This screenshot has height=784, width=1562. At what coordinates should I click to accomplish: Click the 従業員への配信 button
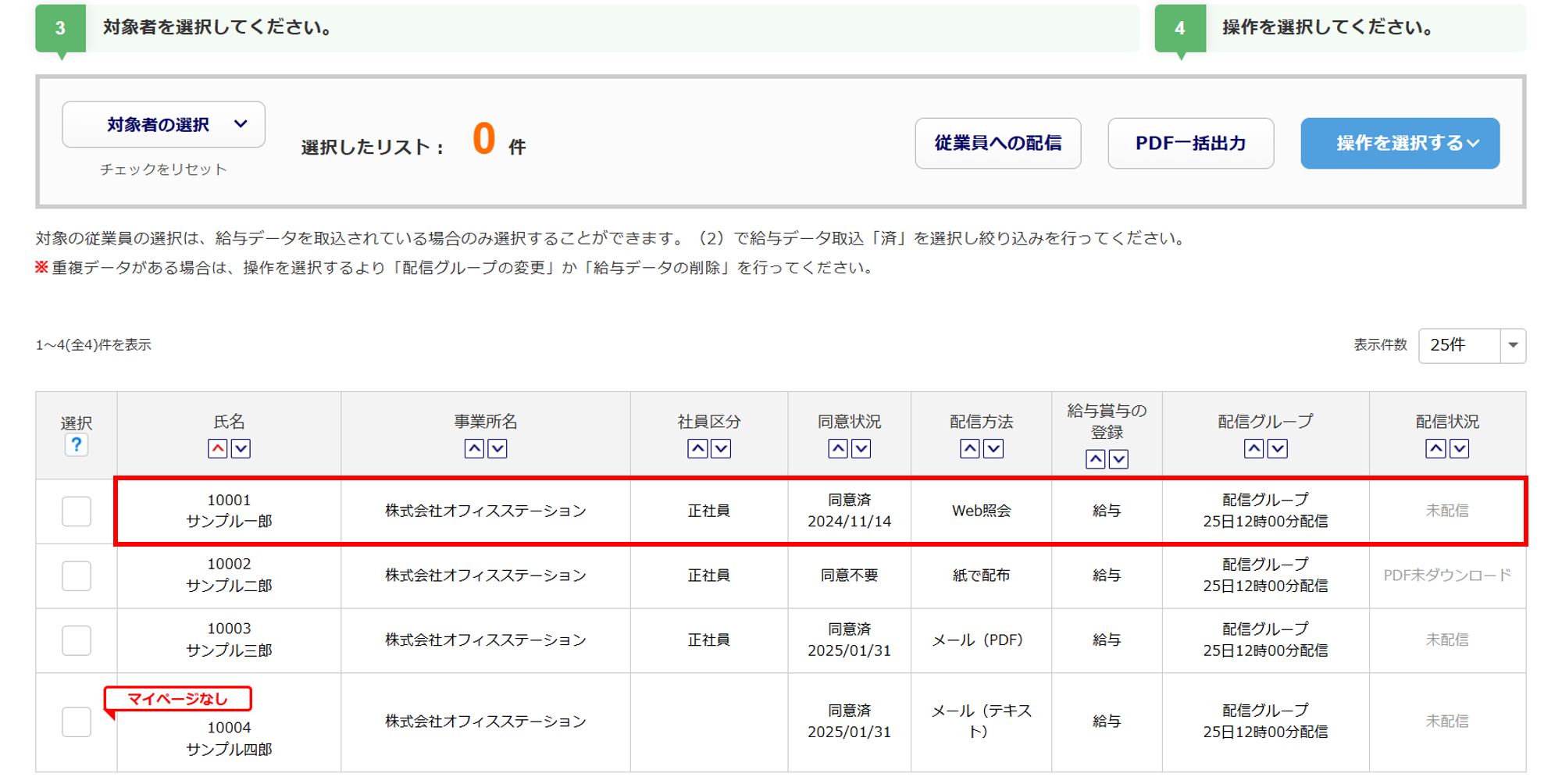pyautogui.click(x=997, y=144)
